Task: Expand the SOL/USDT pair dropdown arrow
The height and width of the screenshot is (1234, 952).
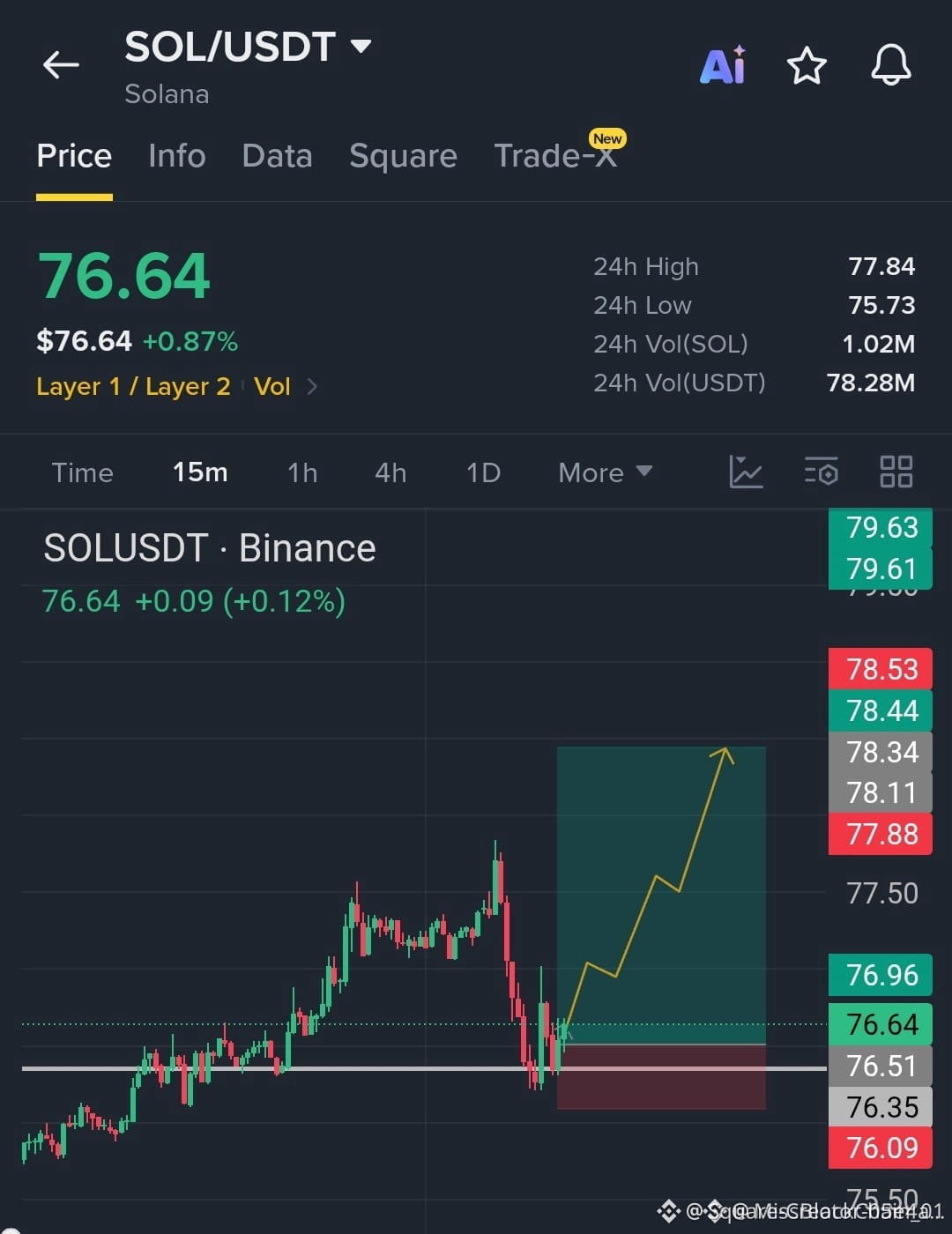Action: (x=361, y=46)
